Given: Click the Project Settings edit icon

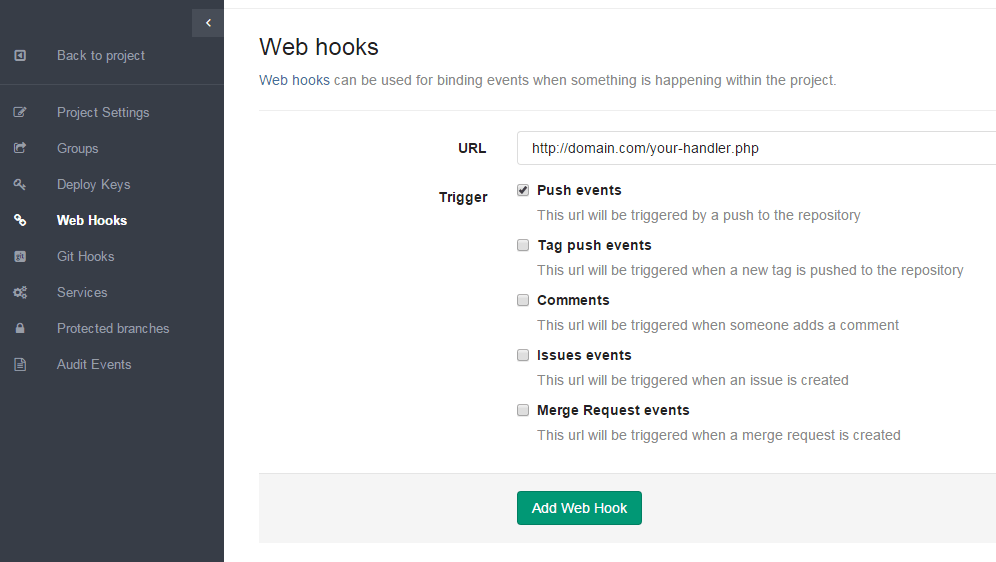Looking at the screenshot, I should pos(20,113).
